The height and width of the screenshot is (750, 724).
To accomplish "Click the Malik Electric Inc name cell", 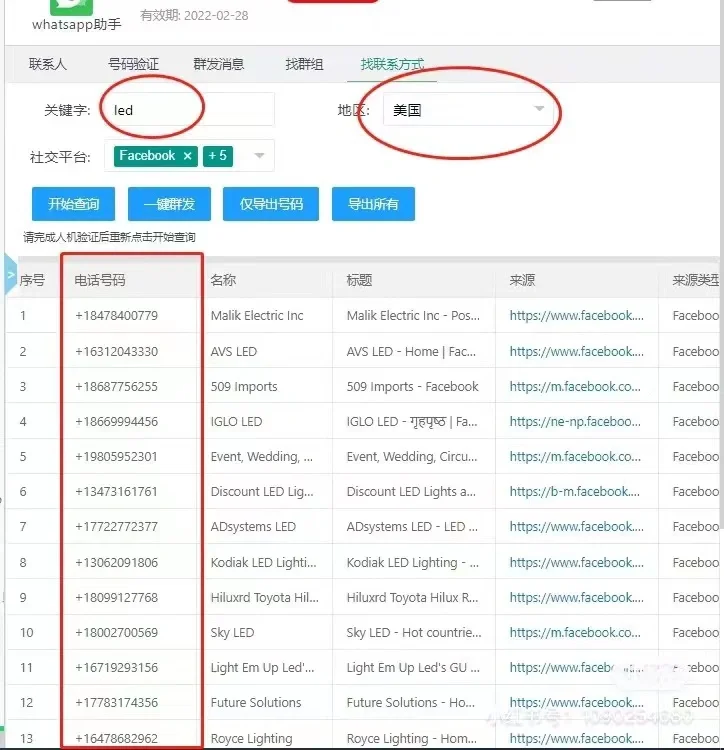I will pyautogui.click(x=257, y=316).
